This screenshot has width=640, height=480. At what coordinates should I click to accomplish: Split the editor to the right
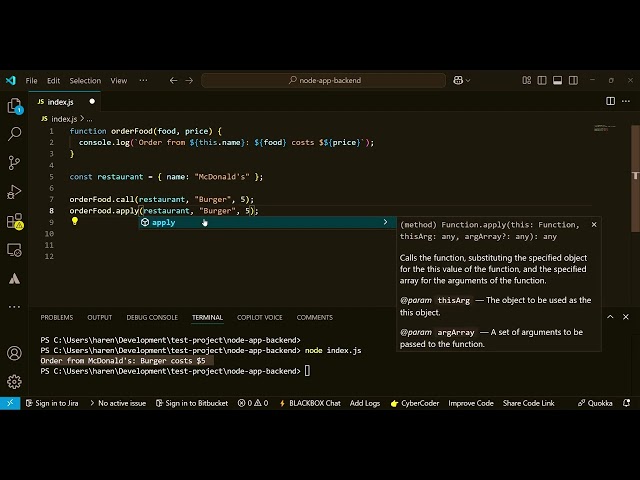click(611, 101)
